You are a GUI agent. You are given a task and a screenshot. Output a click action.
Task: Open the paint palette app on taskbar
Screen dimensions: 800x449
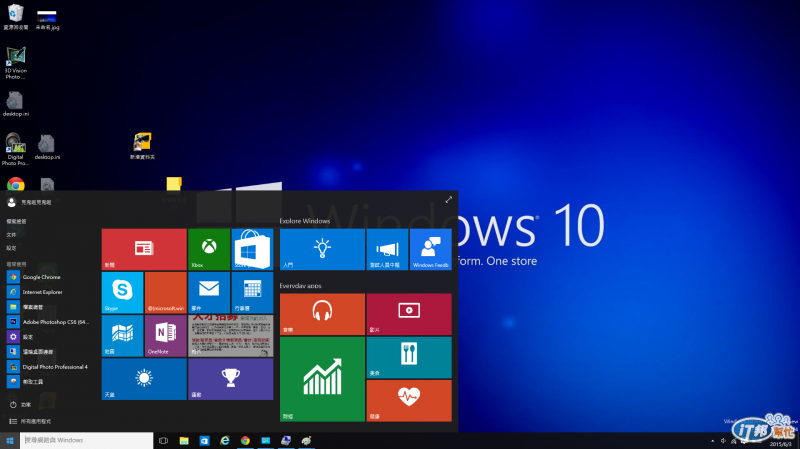(307, 440)
